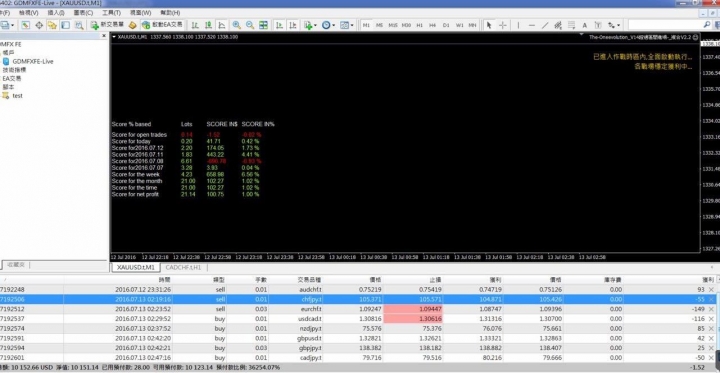Toggle the Market Watch window icon

click(25, 25)
